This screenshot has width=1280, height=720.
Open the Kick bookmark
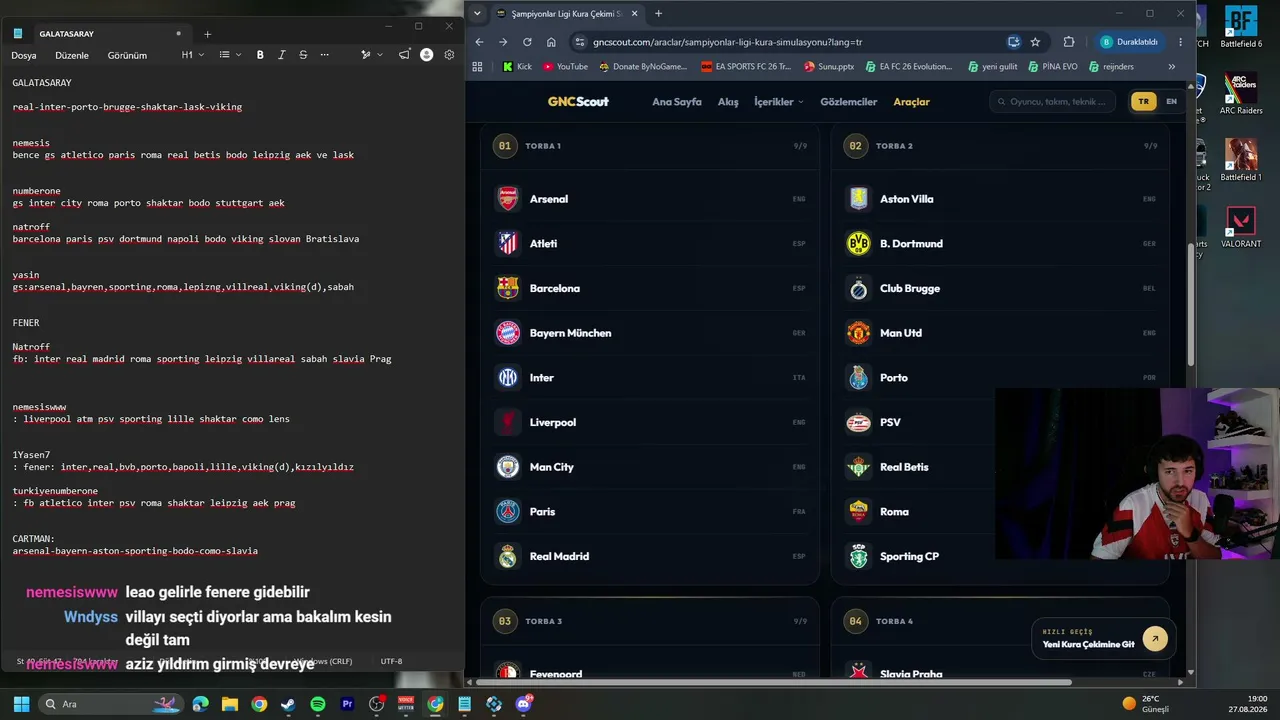point(517,67)
